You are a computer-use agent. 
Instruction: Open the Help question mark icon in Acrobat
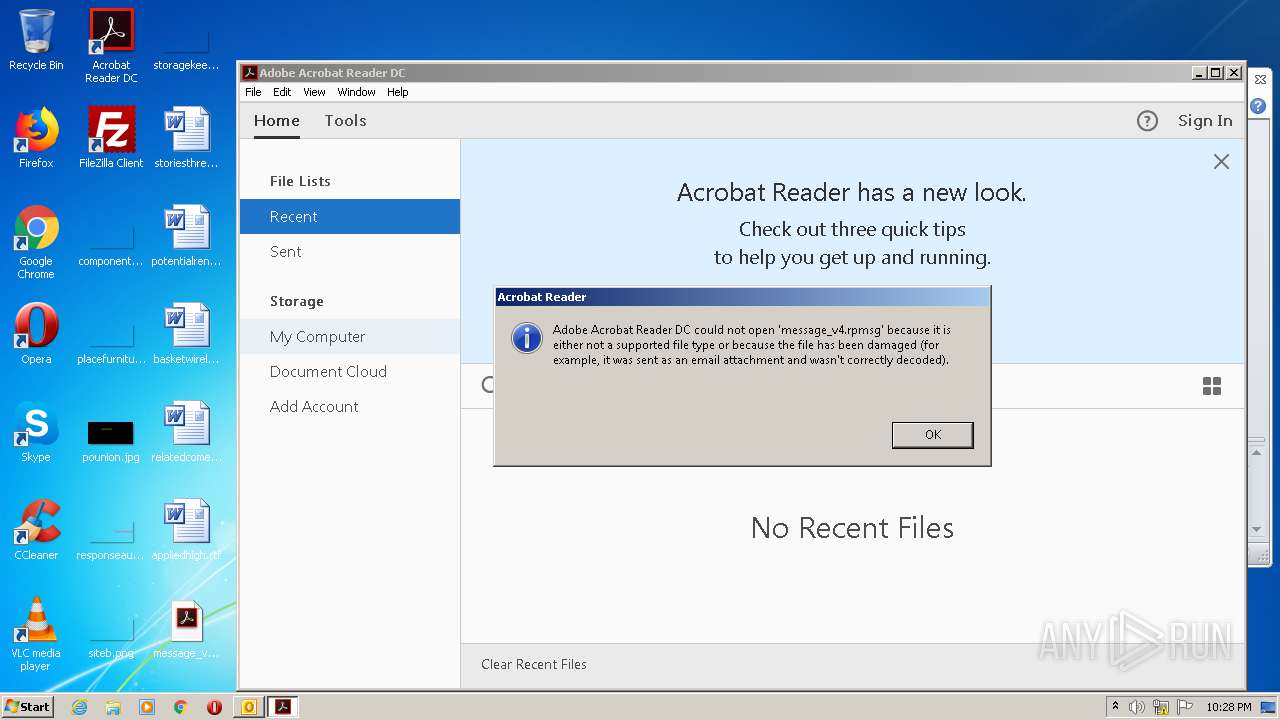[1147, 121]
